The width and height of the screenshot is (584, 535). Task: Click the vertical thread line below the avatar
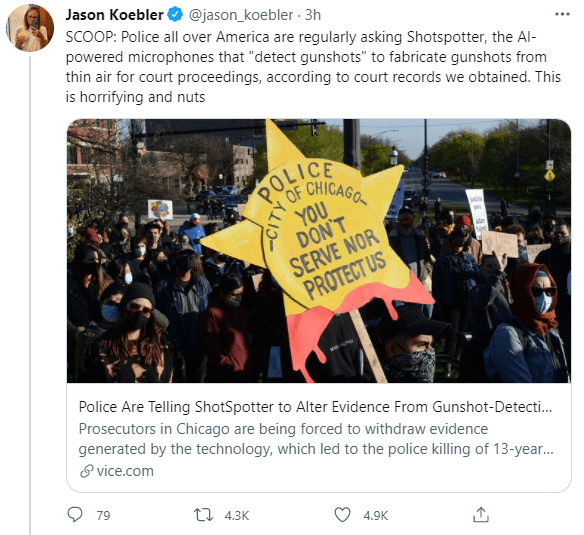[30, 295]
